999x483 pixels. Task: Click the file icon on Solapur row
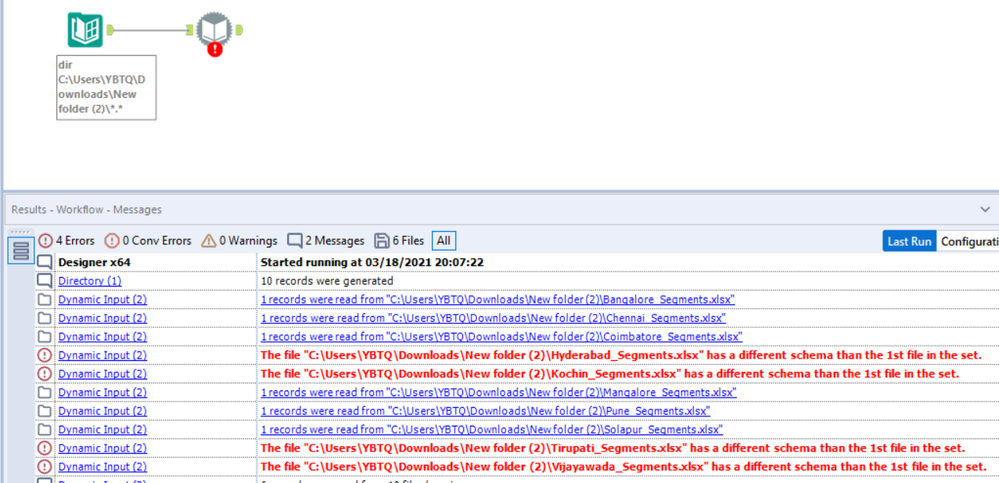coord(45,429)
